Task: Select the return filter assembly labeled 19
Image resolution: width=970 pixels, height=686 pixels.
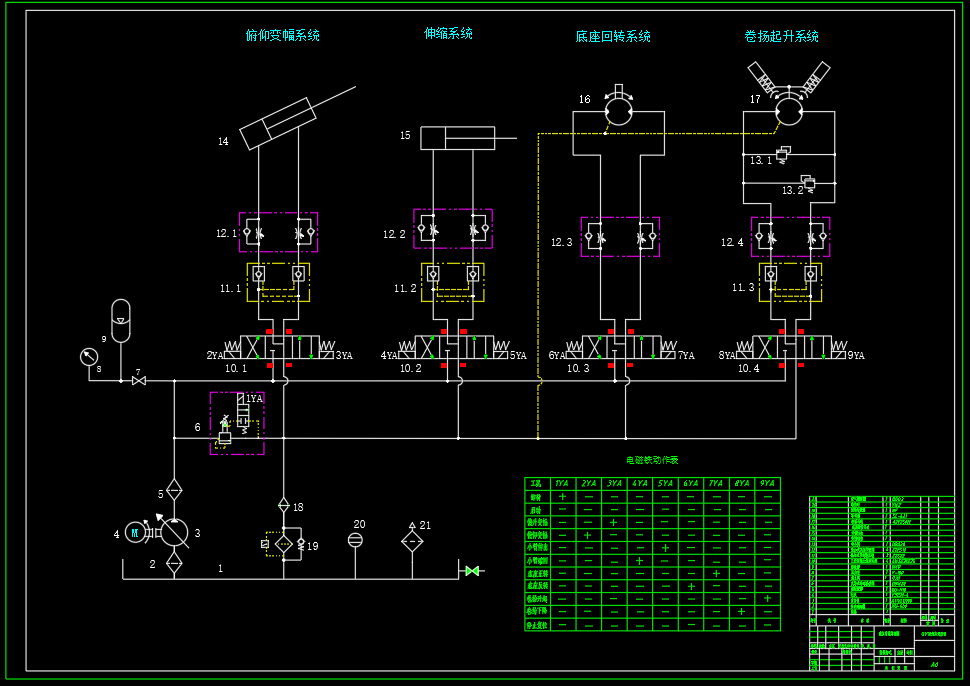Action: (284, 544)
